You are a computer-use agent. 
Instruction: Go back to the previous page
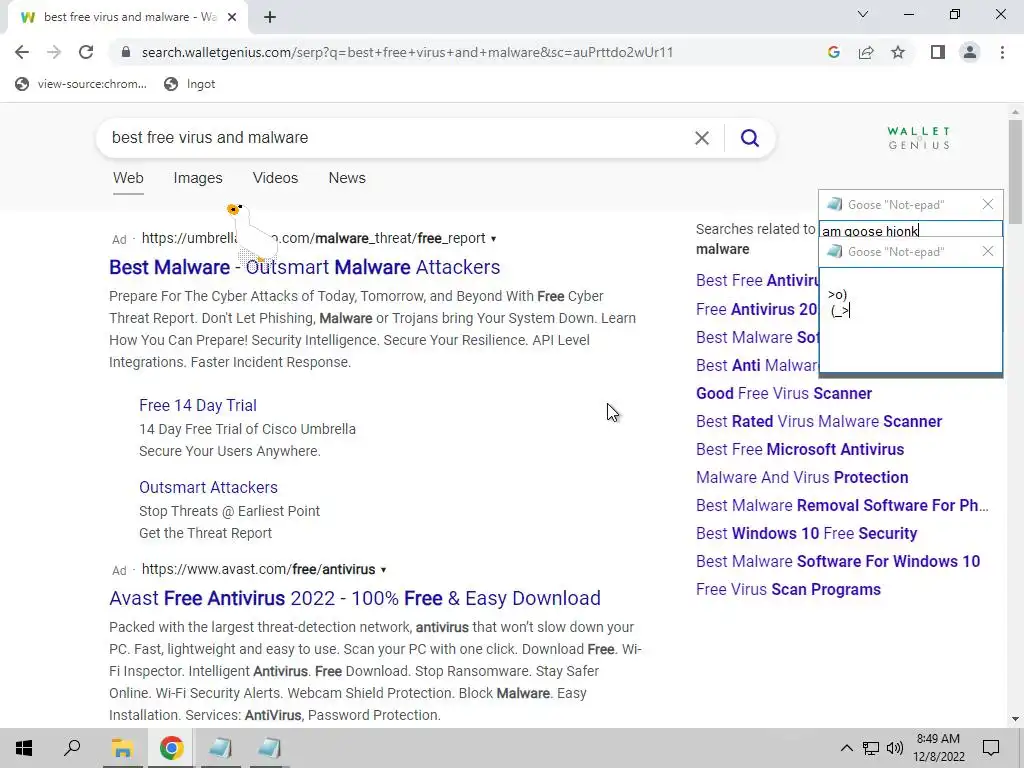click(x=22, y=52)
